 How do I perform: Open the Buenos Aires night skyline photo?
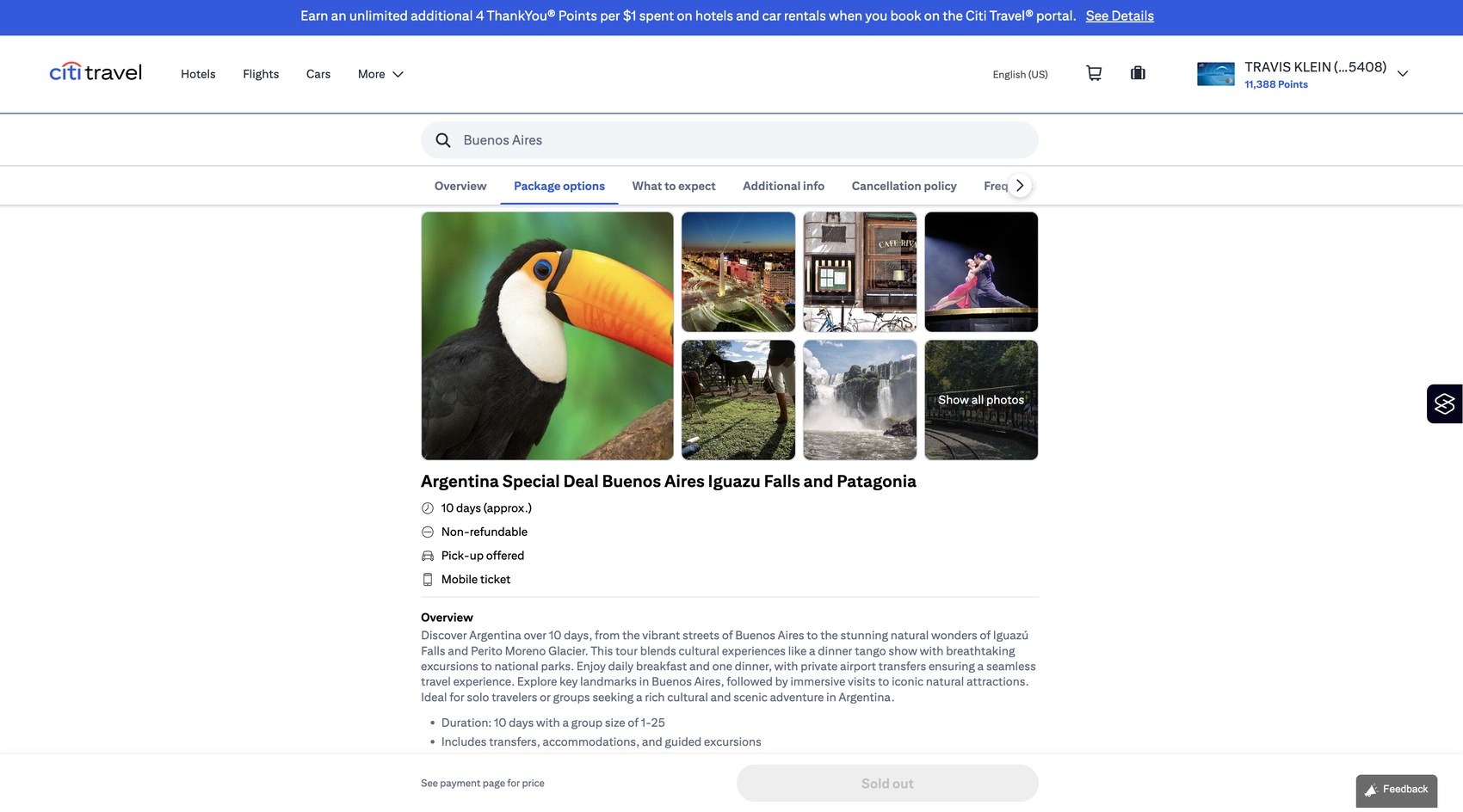(x=738, y=272)
